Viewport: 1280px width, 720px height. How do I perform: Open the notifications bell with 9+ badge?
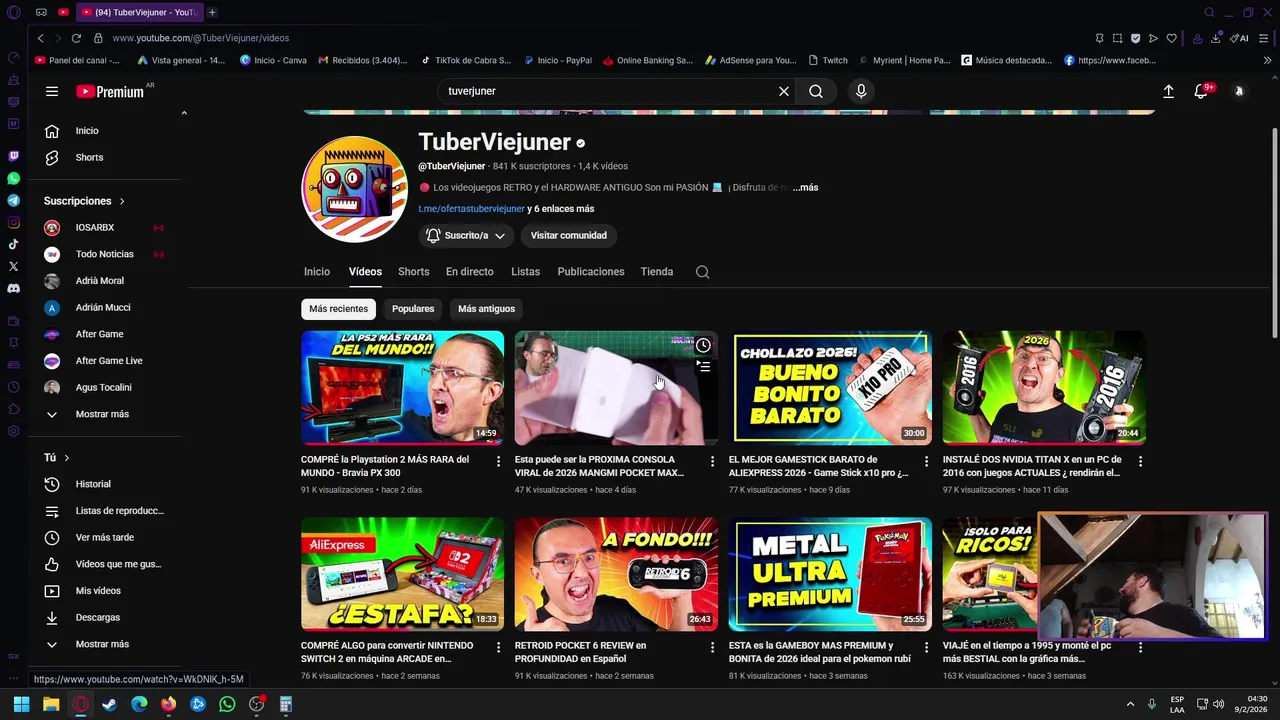[x=1202, y=91]
